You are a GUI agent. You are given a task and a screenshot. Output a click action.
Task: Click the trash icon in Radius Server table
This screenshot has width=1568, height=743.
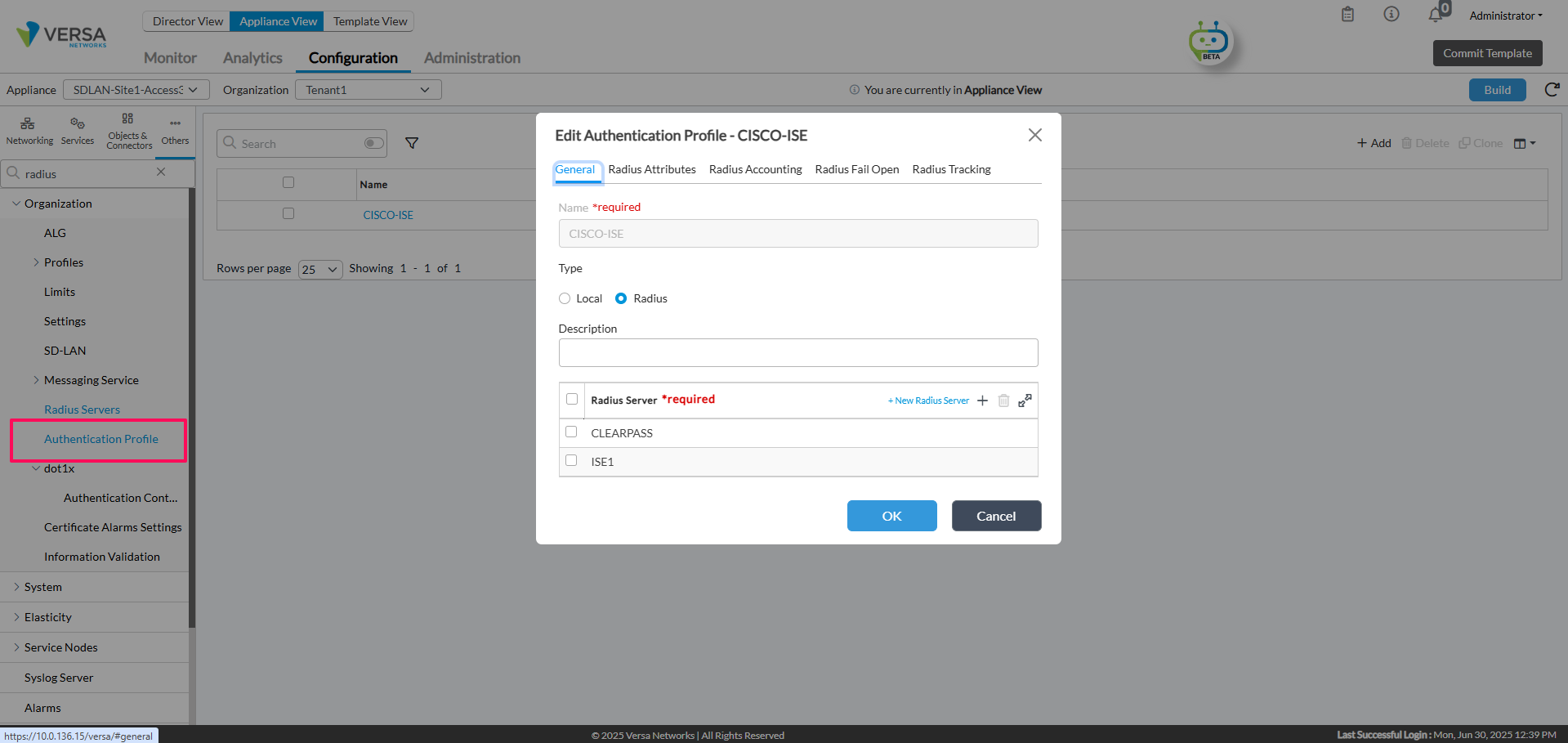click(x=1003, y=401)
